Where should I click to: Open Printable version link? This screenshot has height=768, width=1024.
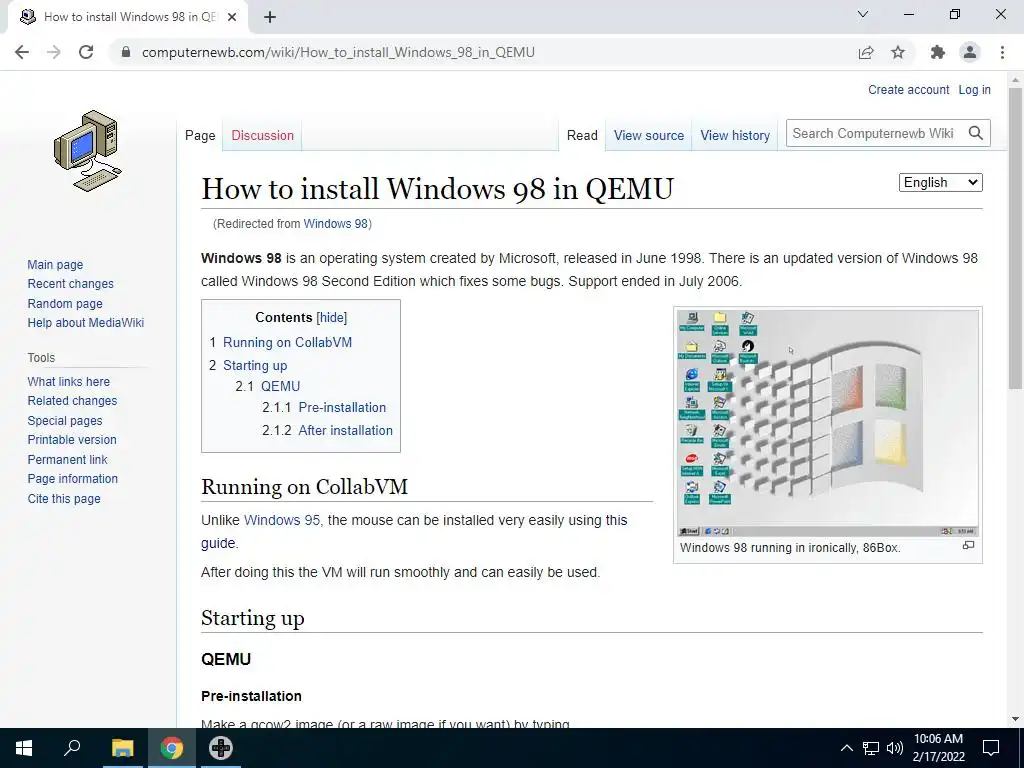point(72,440)
